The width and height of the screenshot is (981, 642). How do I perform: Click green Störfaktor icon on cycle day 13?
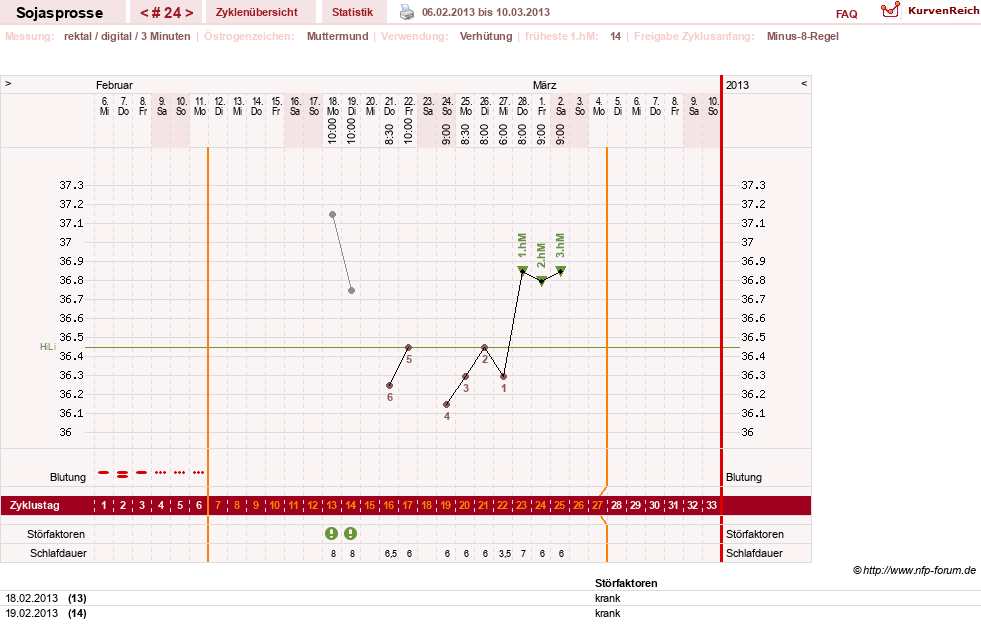coord(332,534)
